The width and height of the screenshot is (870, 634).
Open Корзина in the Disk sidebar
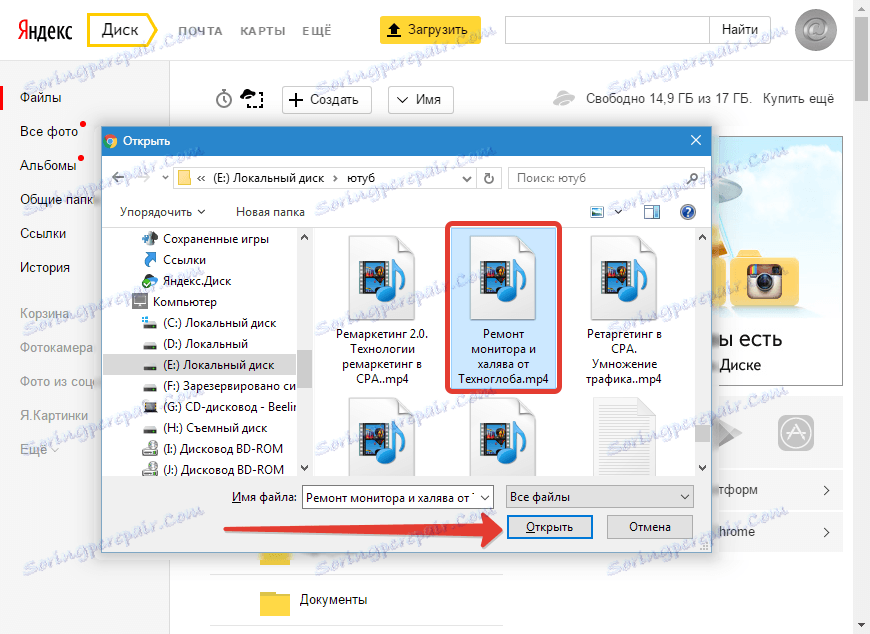(44, 313)
